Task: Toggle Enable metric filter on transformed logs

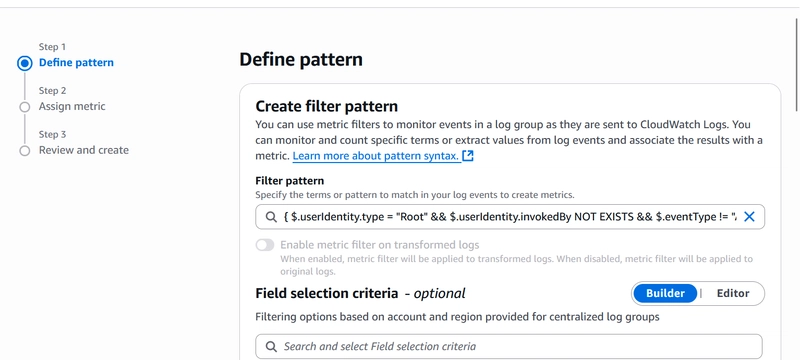Action: (x=265, y=245)
